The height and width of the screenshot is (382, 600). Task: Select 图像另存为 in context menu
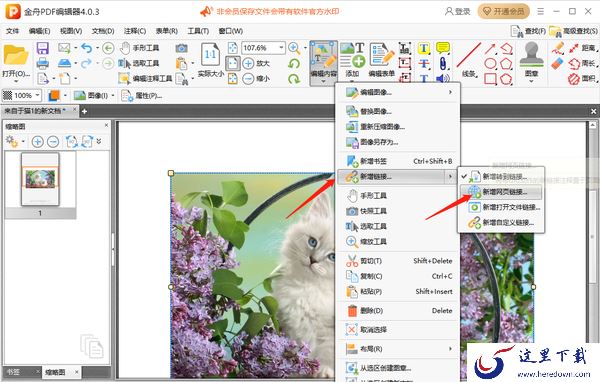[x=398, y=142]
